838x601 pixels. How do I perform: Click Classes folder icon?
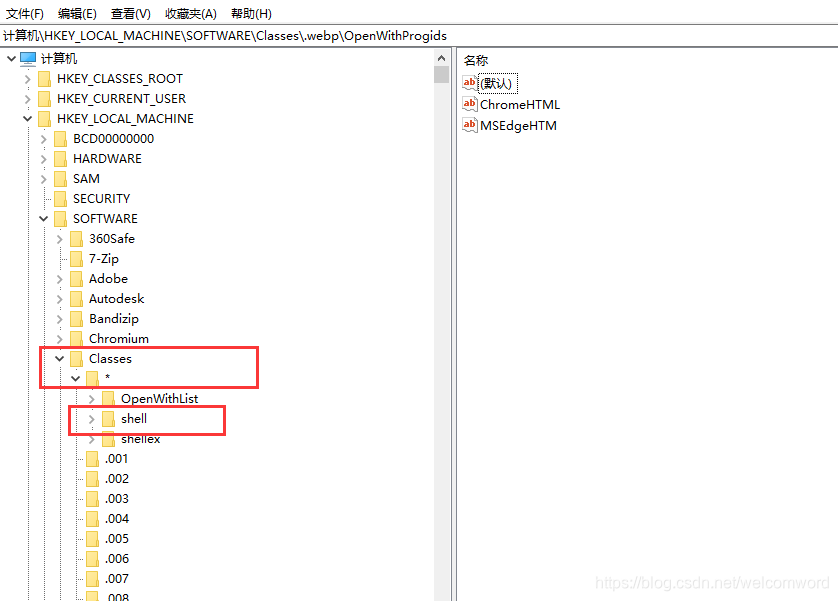[x=76, y=358]
